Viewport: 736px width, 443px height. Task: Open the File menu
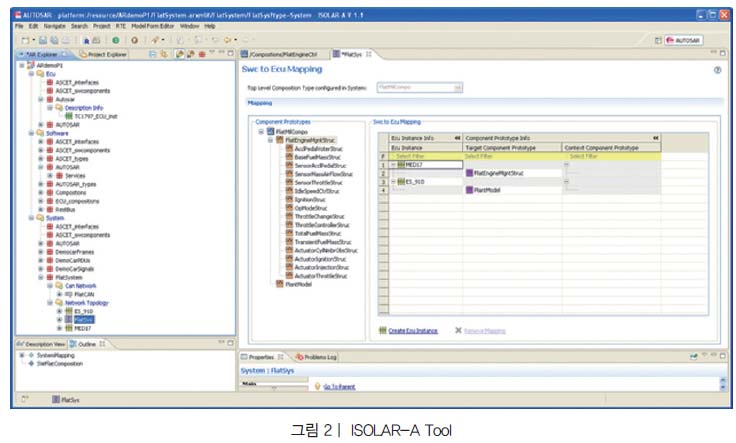[19, 26]
